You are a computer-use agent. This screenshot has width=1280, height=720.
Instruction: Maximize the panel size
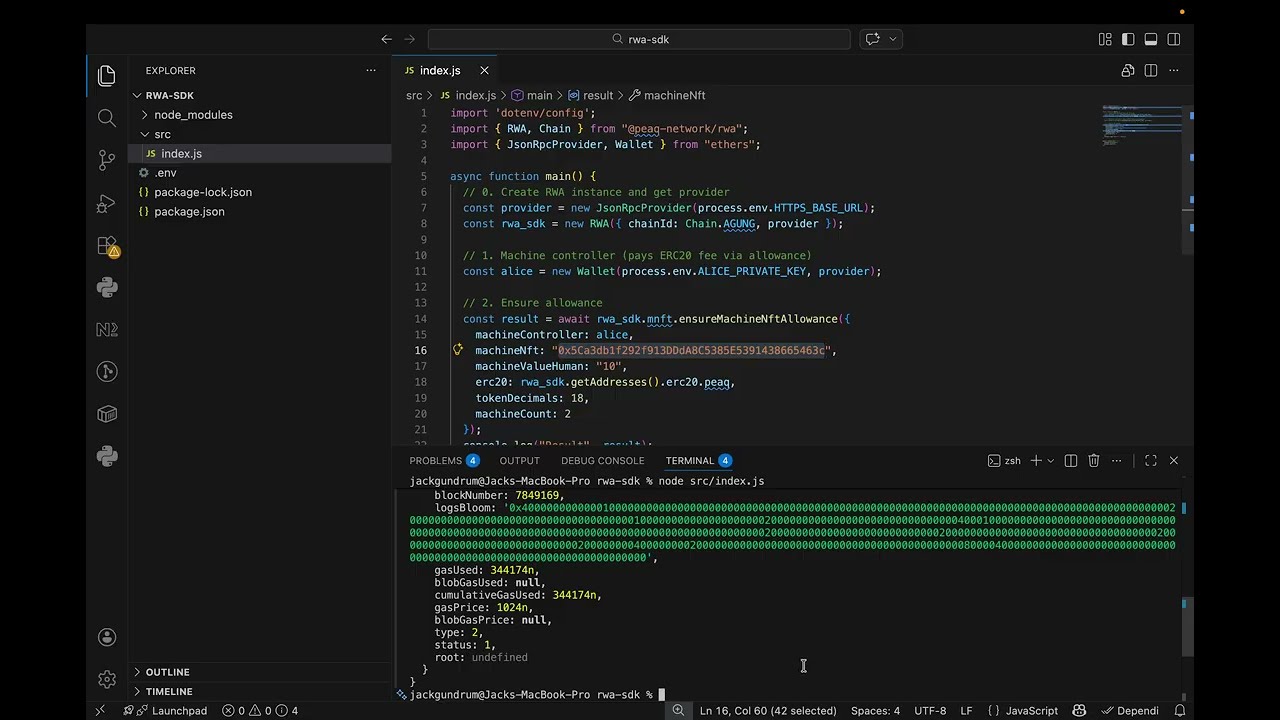[x=1151, y=460]
